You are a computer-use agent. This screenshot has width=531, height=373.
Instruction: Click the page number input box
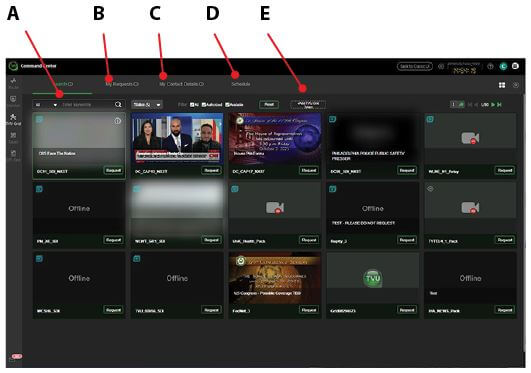click(x=454, y=104)
